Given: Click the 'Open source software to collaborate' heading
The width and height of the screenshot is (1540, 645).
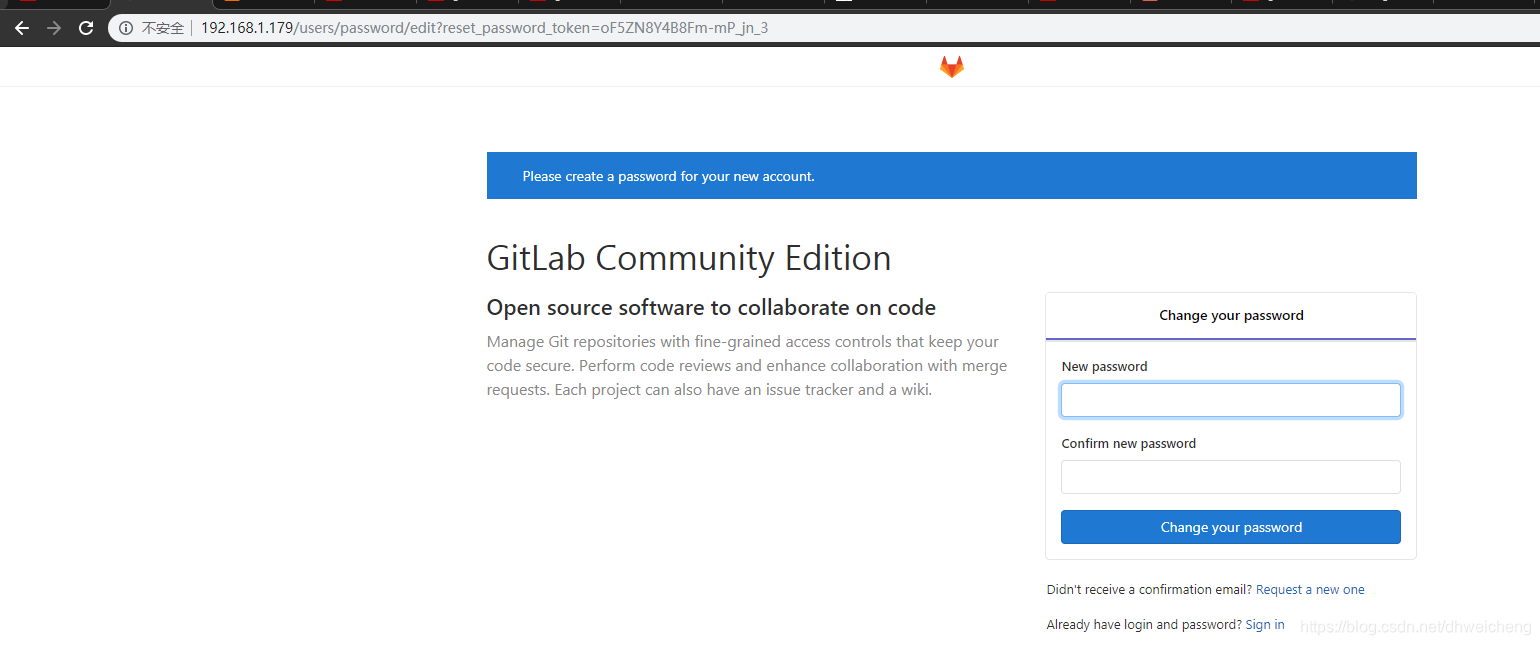Looking at the screenshot, I should [711, 308].
